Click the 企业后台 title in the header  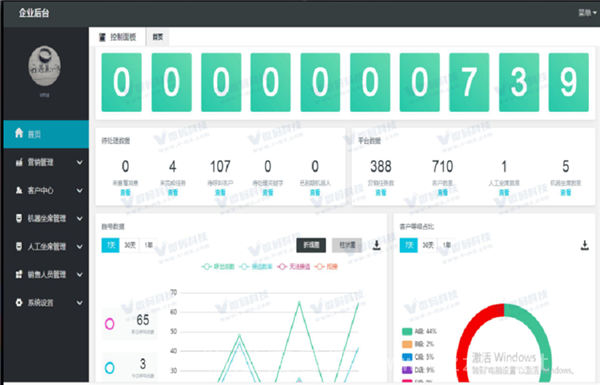click(34, 13)
